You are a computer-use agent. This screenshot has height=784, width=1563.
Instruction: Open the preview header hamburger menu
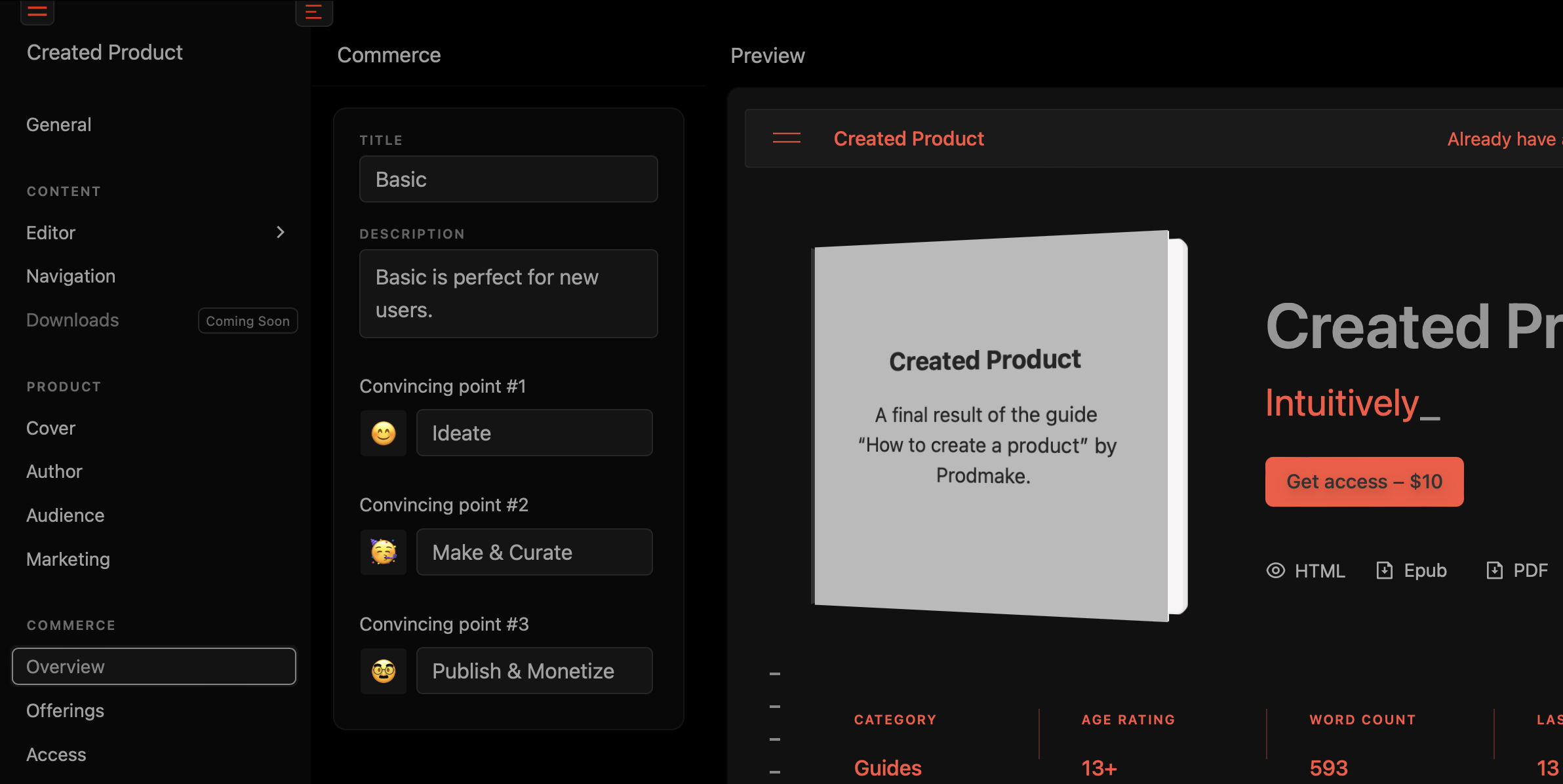click(x=786, y=138)
